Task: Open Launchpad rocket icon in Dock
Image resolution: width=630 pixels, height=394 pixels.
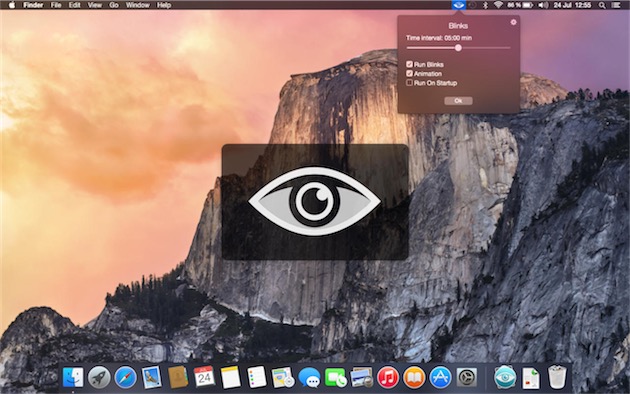Action: 99,378
